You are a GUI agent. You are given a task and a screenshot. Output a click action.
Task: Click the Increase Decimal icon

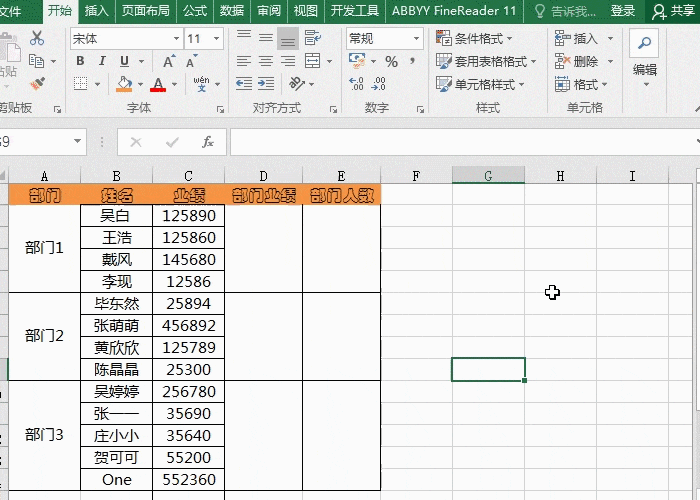(355, 85)
